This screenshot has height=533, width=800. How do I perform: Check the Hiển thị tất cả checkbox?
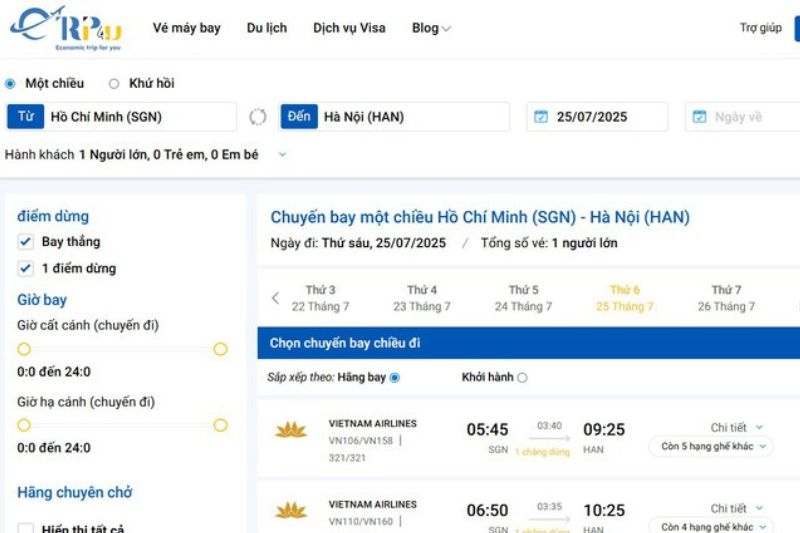tap(26, 528)
